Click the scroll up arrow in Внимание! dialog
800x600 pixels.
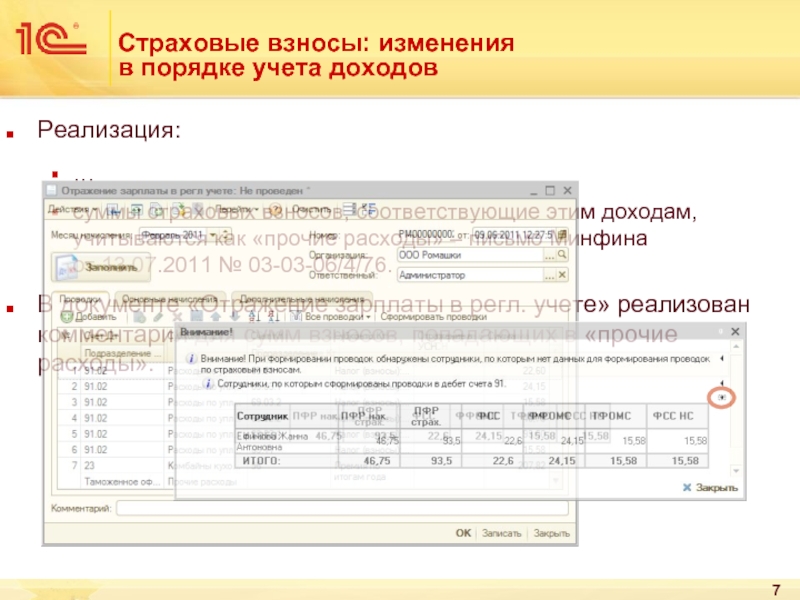(735, 347)
